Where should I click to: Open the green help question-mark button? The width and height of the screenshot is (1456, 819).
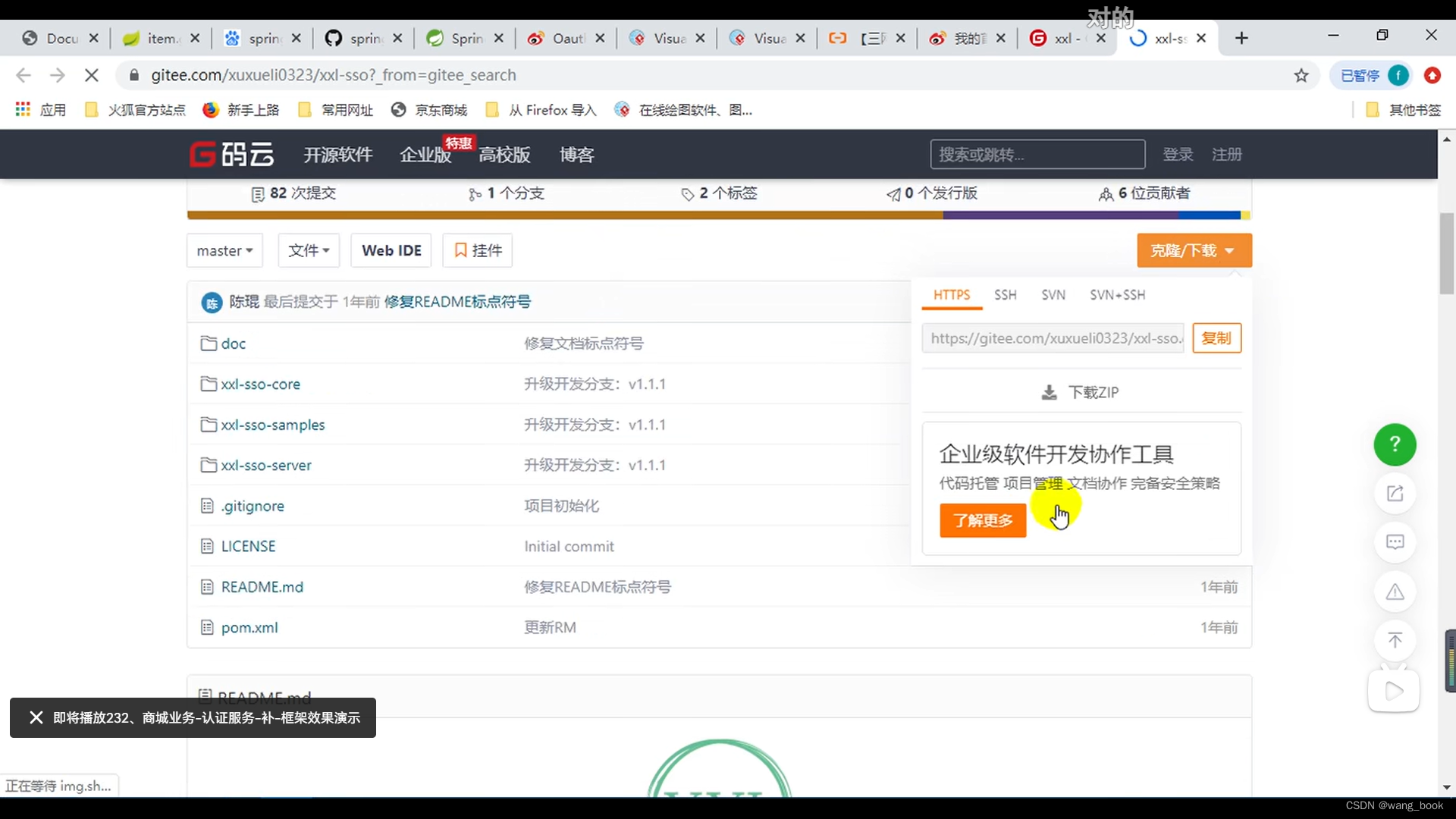pos(1395,444)
